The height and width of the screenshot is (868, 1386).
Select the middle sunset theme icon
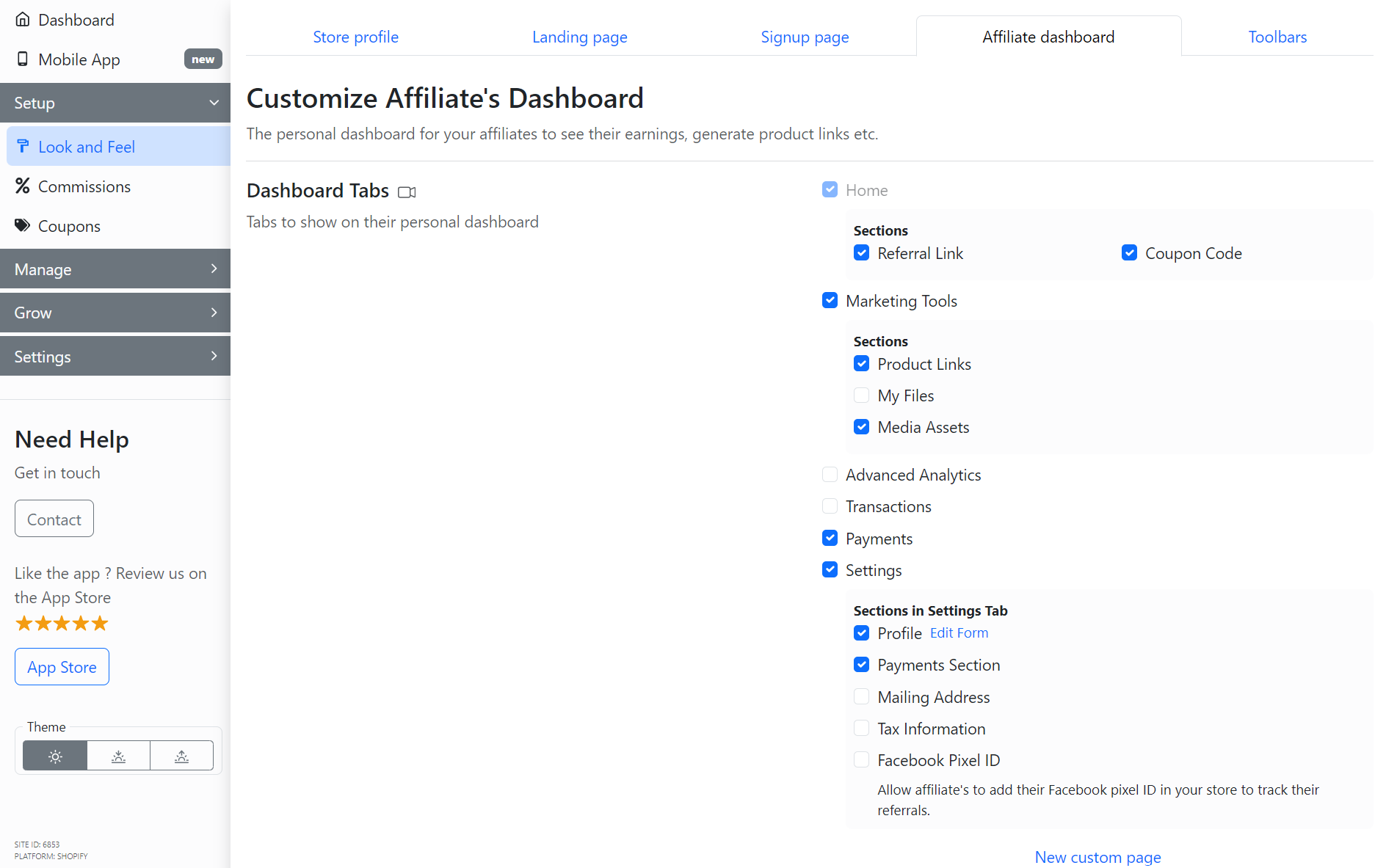[118, 756]
